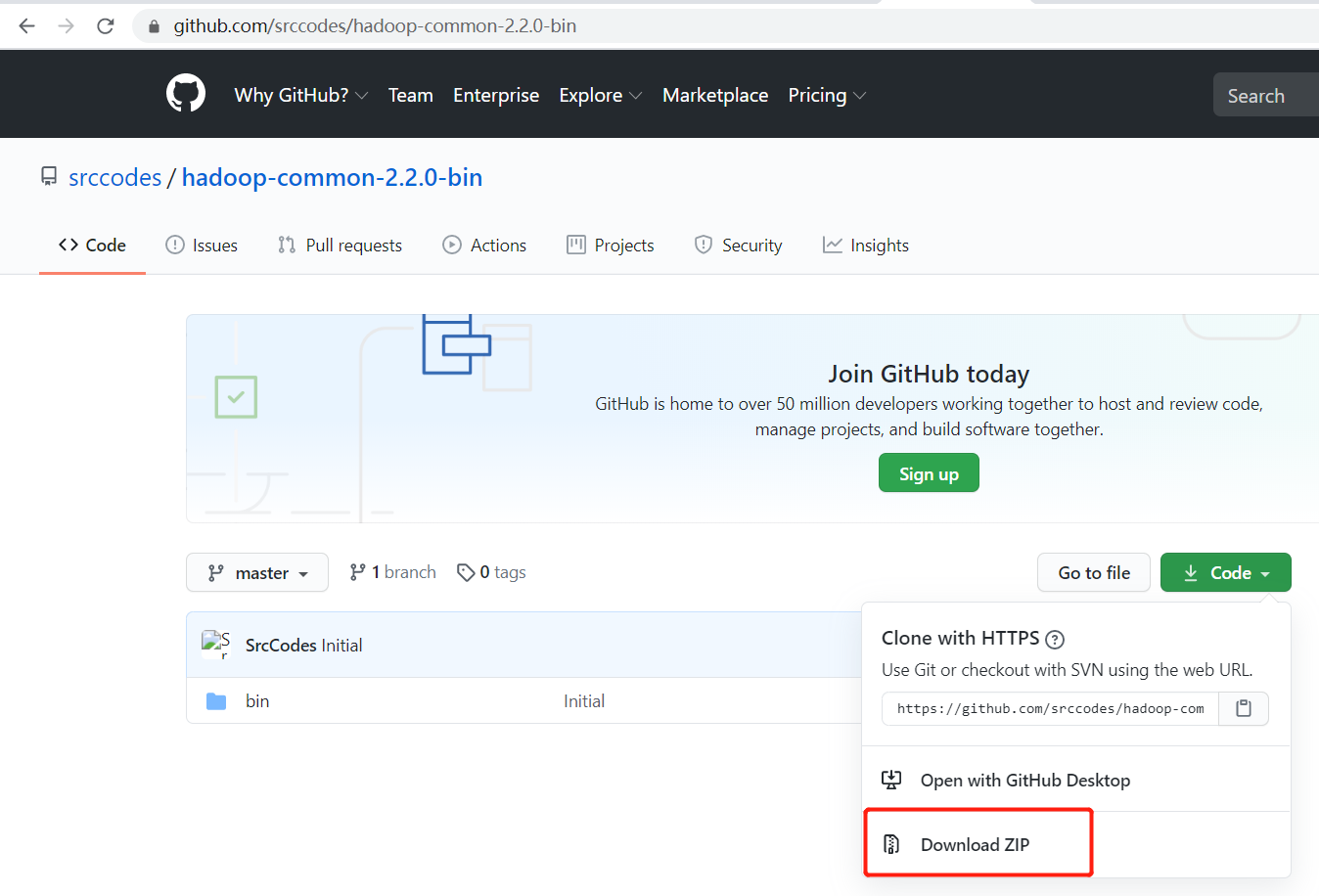Copy clone URL using the clipboard icon
Viewport: 1319px width, 896px height.
tap(1243, 707)
